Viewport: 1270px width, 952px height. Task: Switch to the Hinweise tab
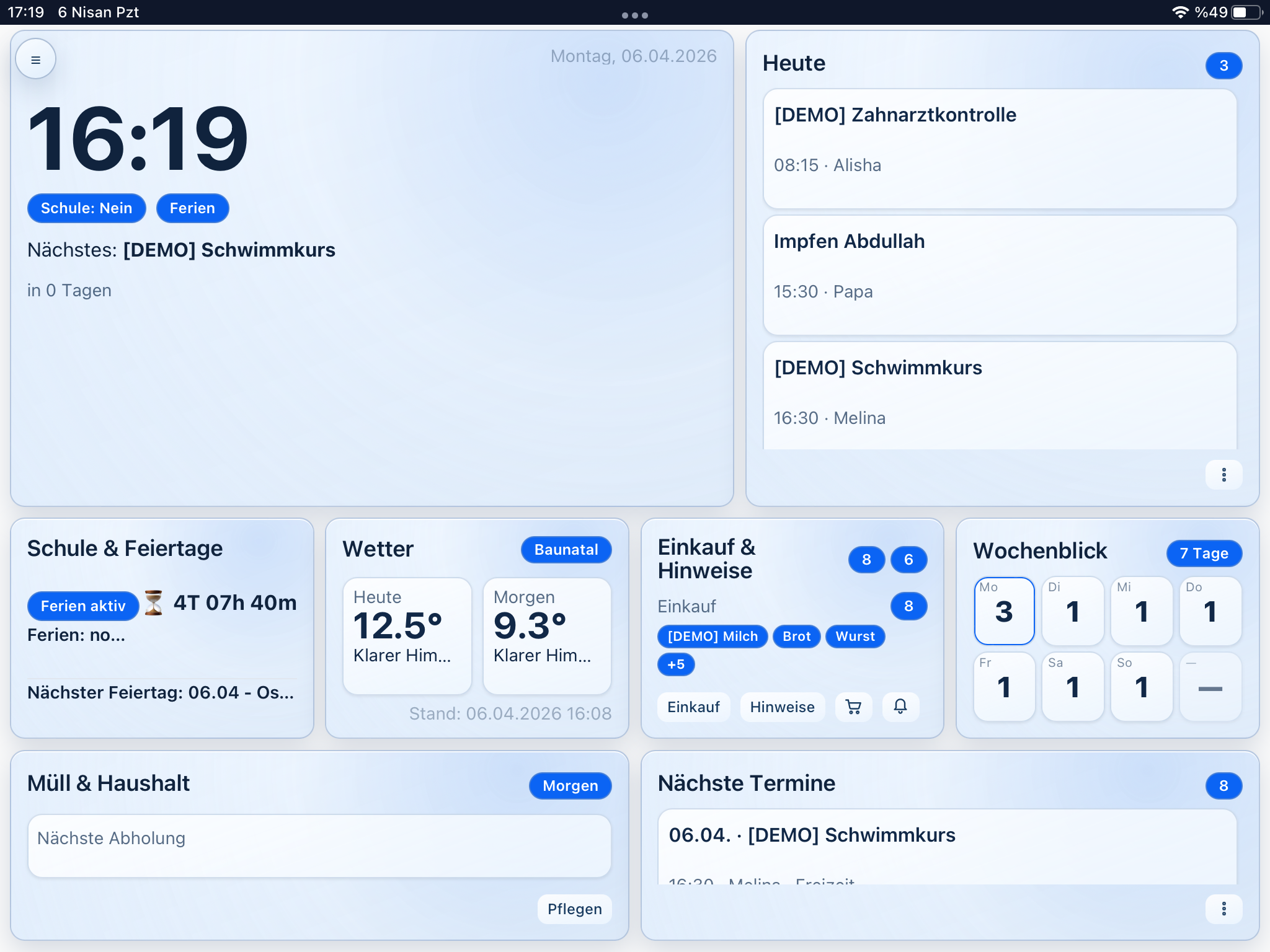[x=782, y=707]
